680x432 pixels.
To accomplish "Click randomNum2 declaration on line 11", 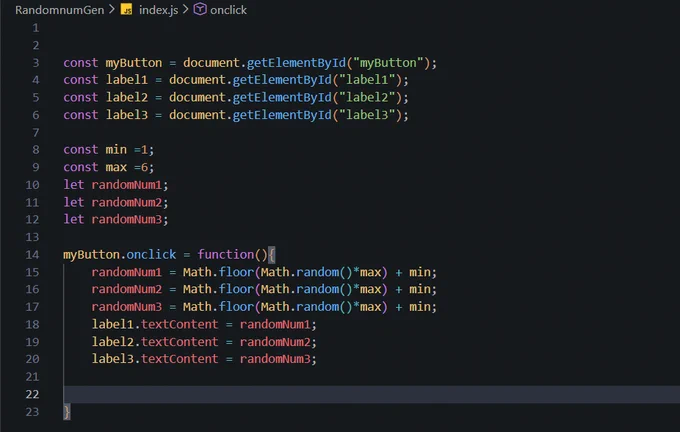I will 127,202.
